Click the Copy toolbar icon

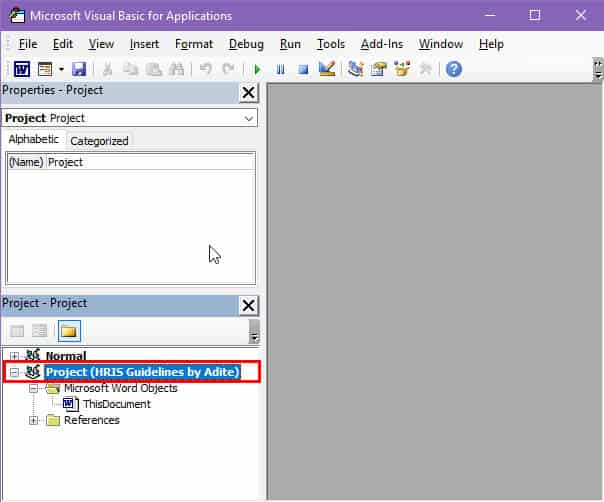[x=130, y=69]
